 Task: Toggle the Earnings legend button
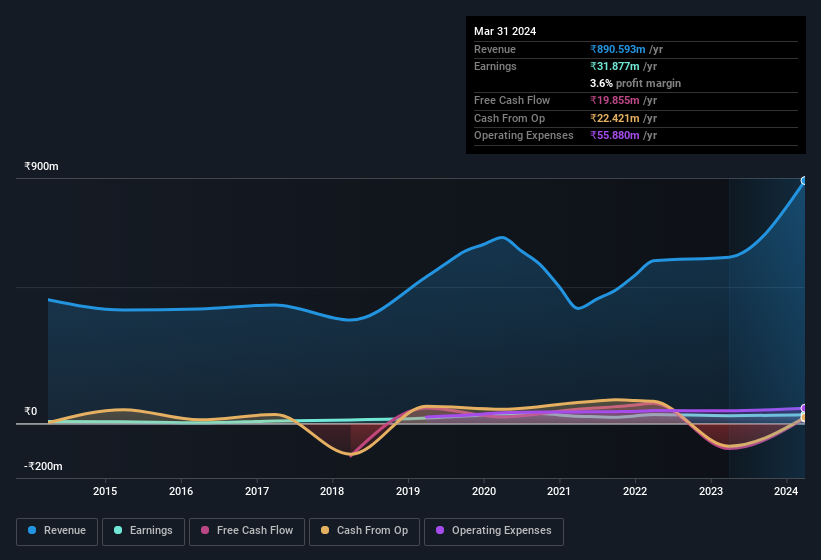(x=143, y=531)
